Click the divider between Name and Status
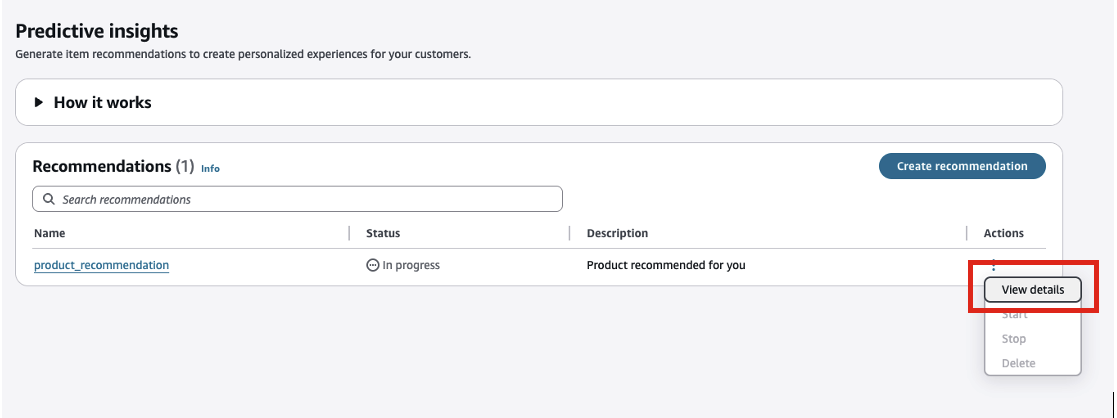 pos(349,233)
